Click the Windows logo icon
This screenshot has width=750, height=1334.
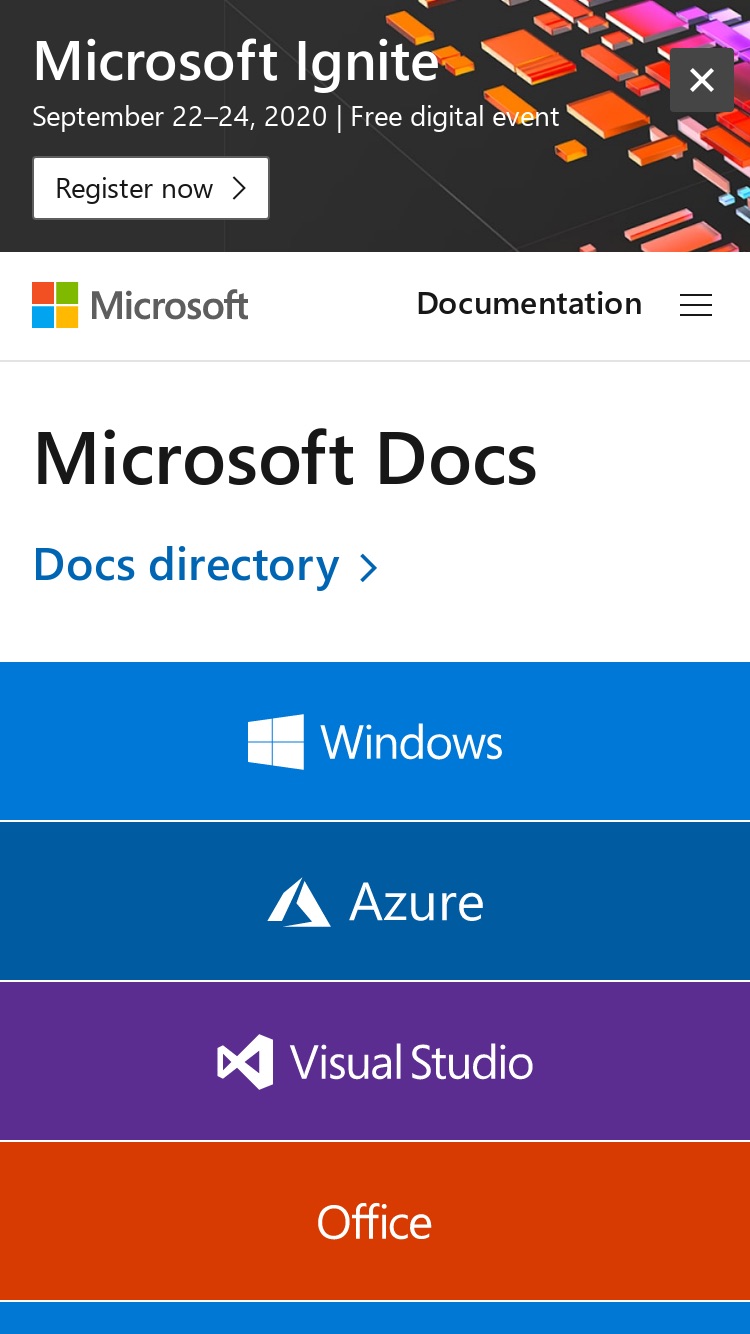276,742
